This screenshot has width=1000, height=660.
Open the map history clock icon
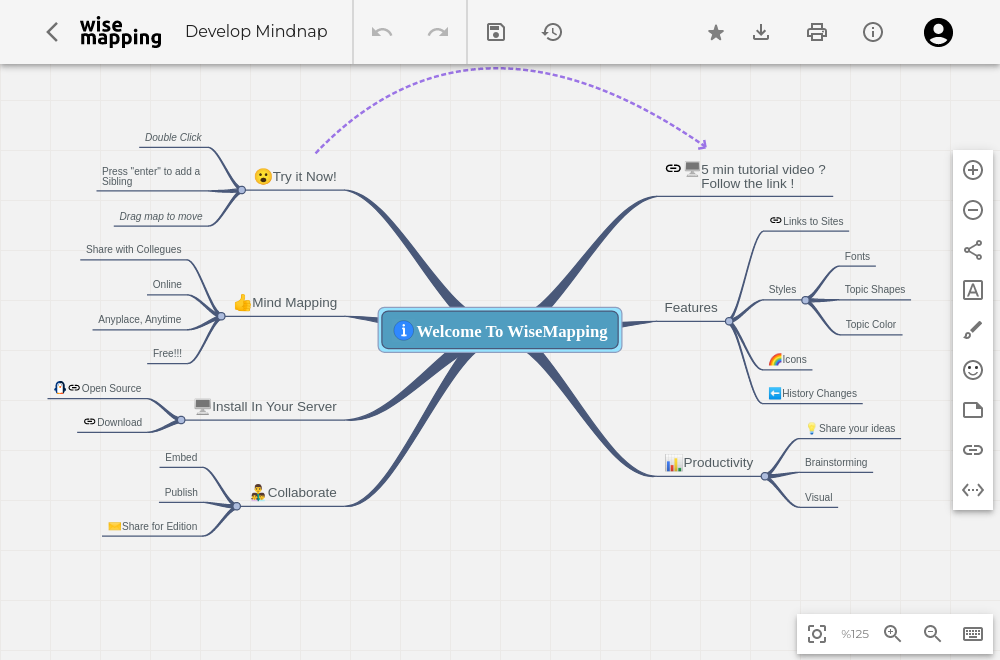point(552,32)
